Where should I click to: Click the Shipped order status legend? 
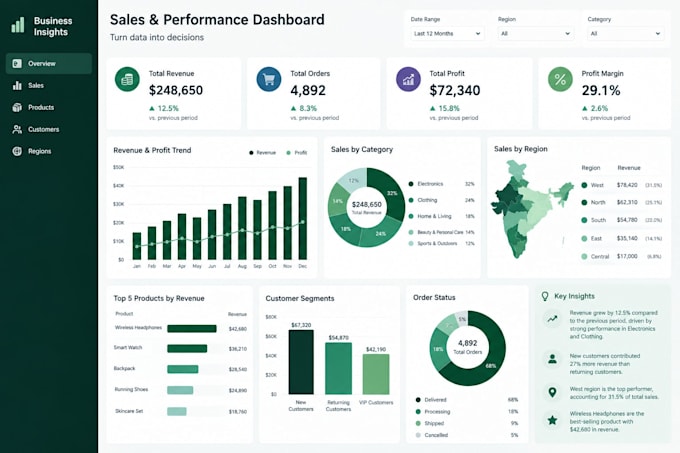[467, 423]
